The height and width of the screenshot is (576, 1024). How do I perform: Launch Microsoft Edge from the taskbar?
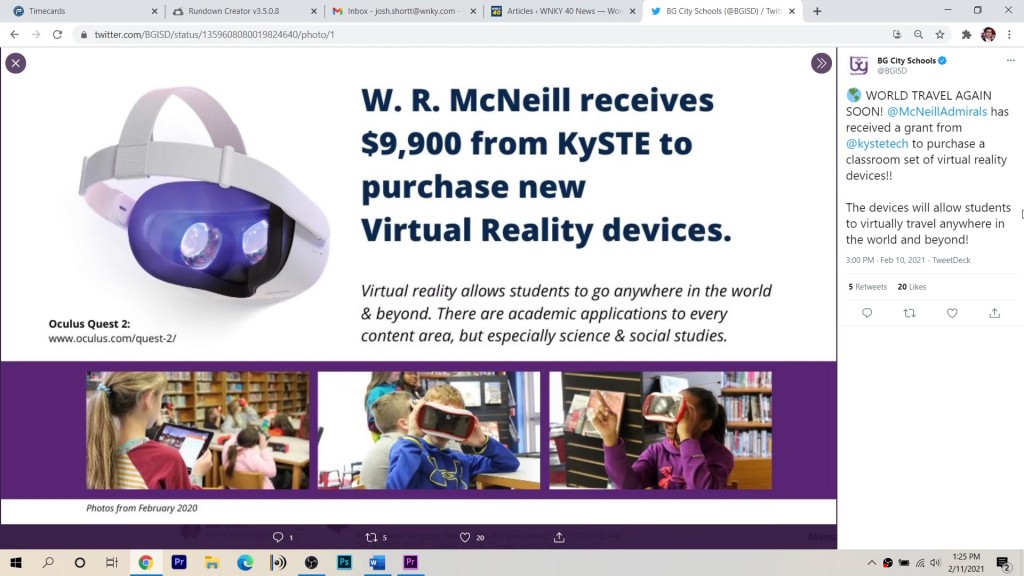pyautogui.click(x=245, y=562)
